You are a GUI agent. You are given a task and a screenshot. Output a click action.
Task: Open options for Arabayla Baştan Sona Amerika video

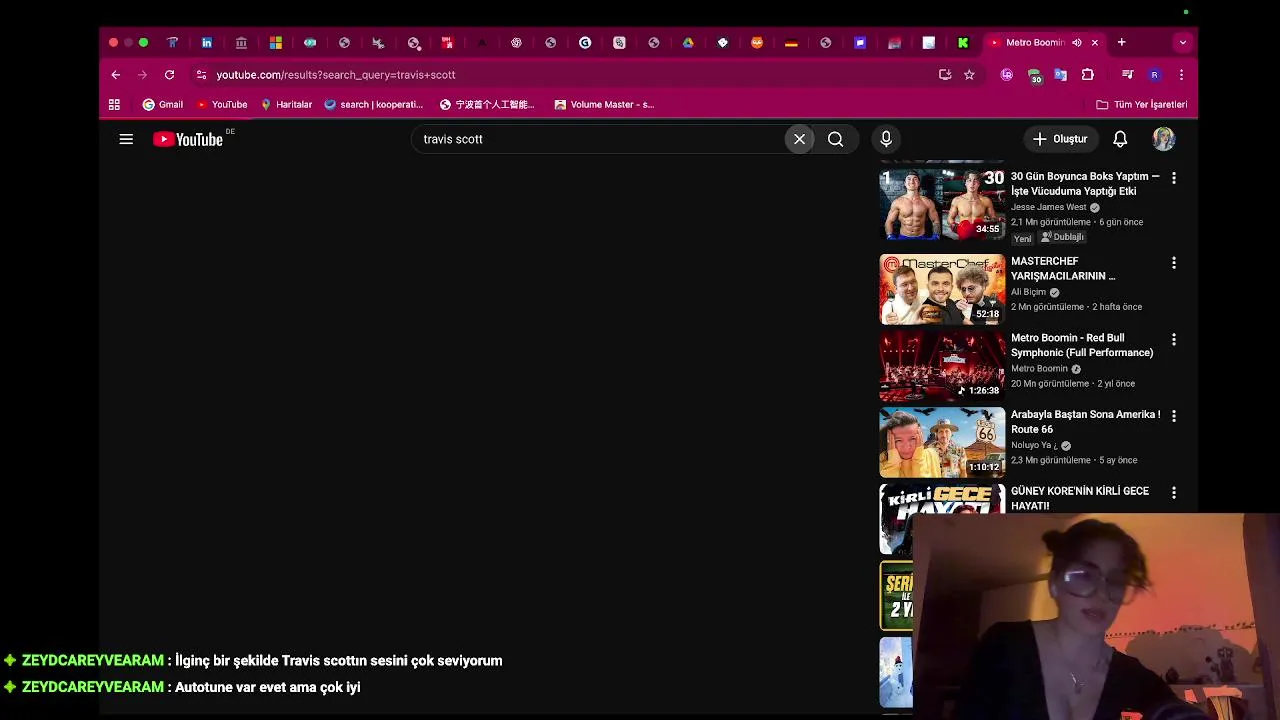click(x=1174, y=416)
